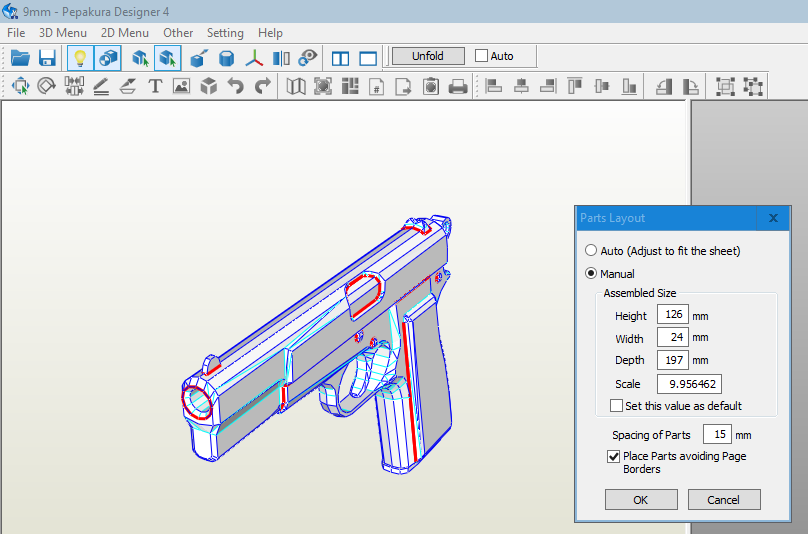
Task: Close the Parts Layout dialog
Action: 773,218
